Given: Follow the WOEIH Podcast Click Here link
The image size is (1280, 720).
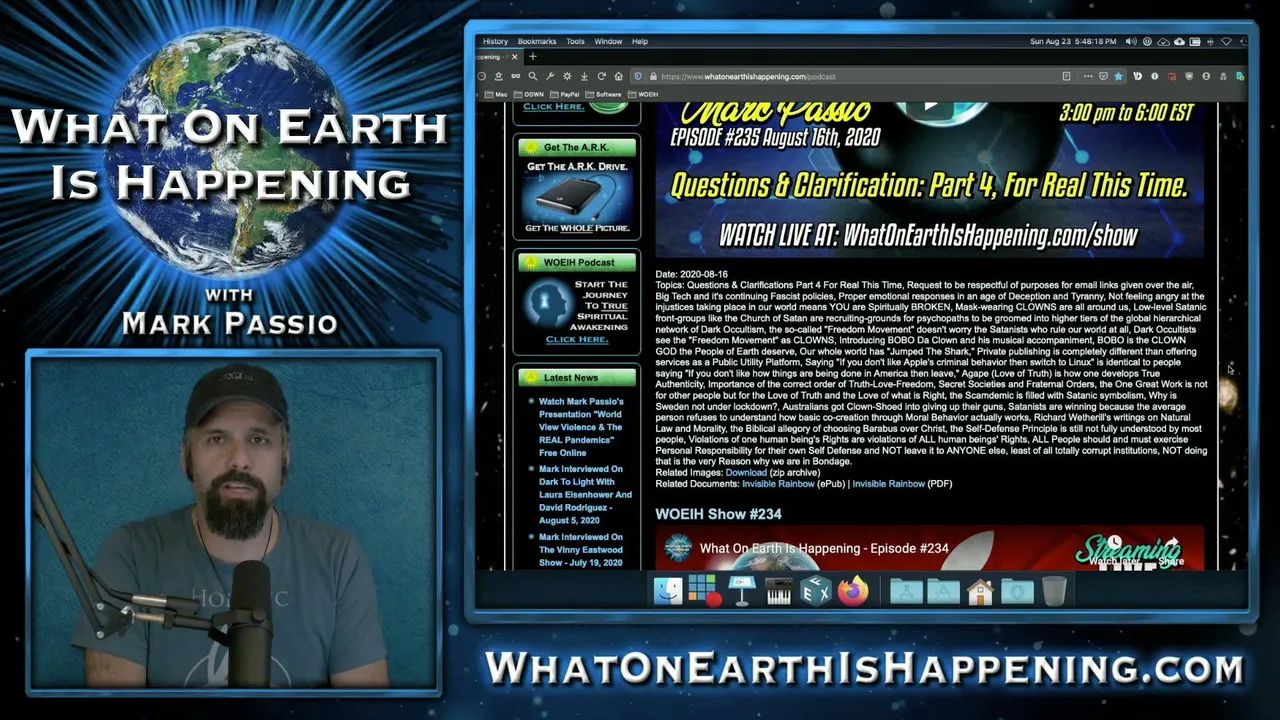Looking at the screenshot, I should (x=577, y=339).
